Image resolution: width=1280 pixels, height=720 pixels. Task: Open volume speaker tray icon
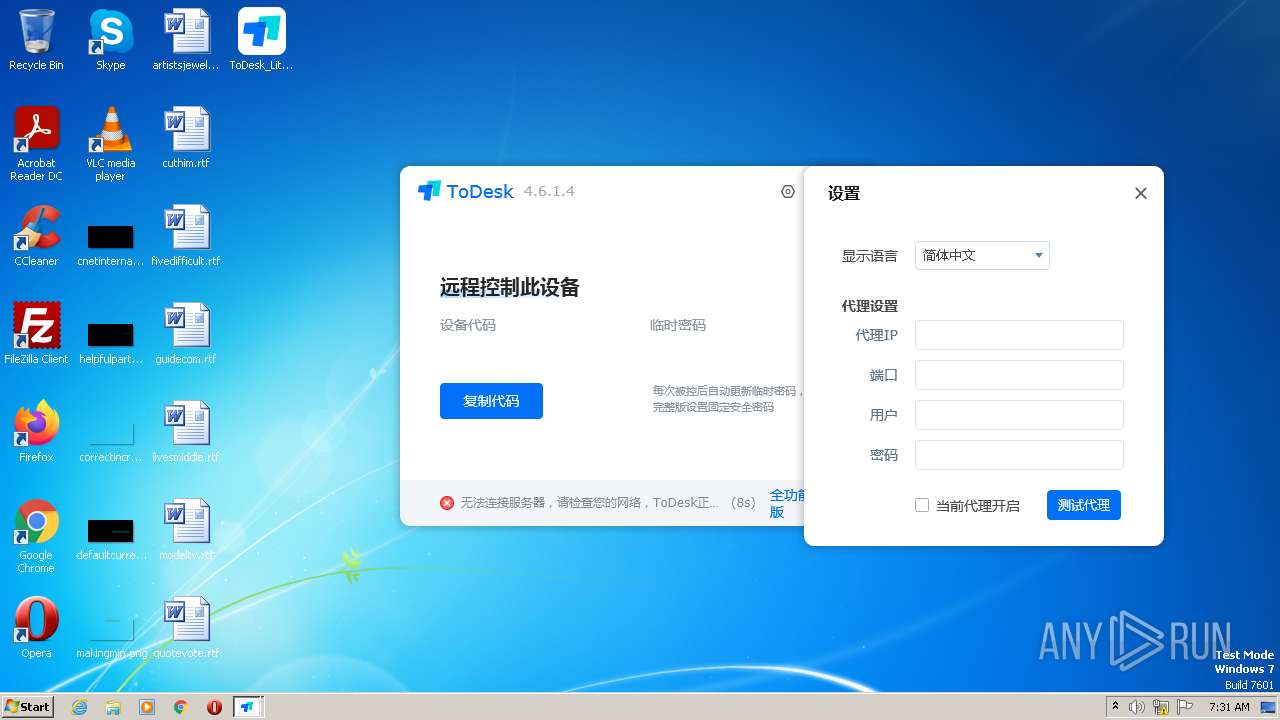1137,707
